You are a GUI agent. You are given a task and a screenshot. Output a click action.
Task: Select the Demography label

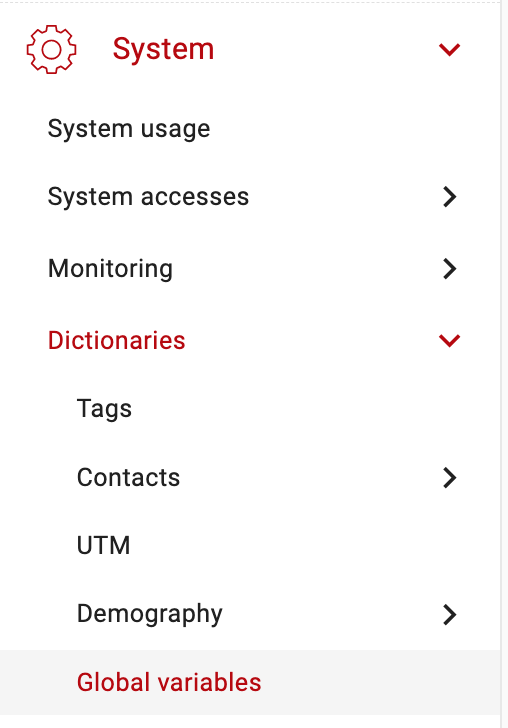coord(150,614)
